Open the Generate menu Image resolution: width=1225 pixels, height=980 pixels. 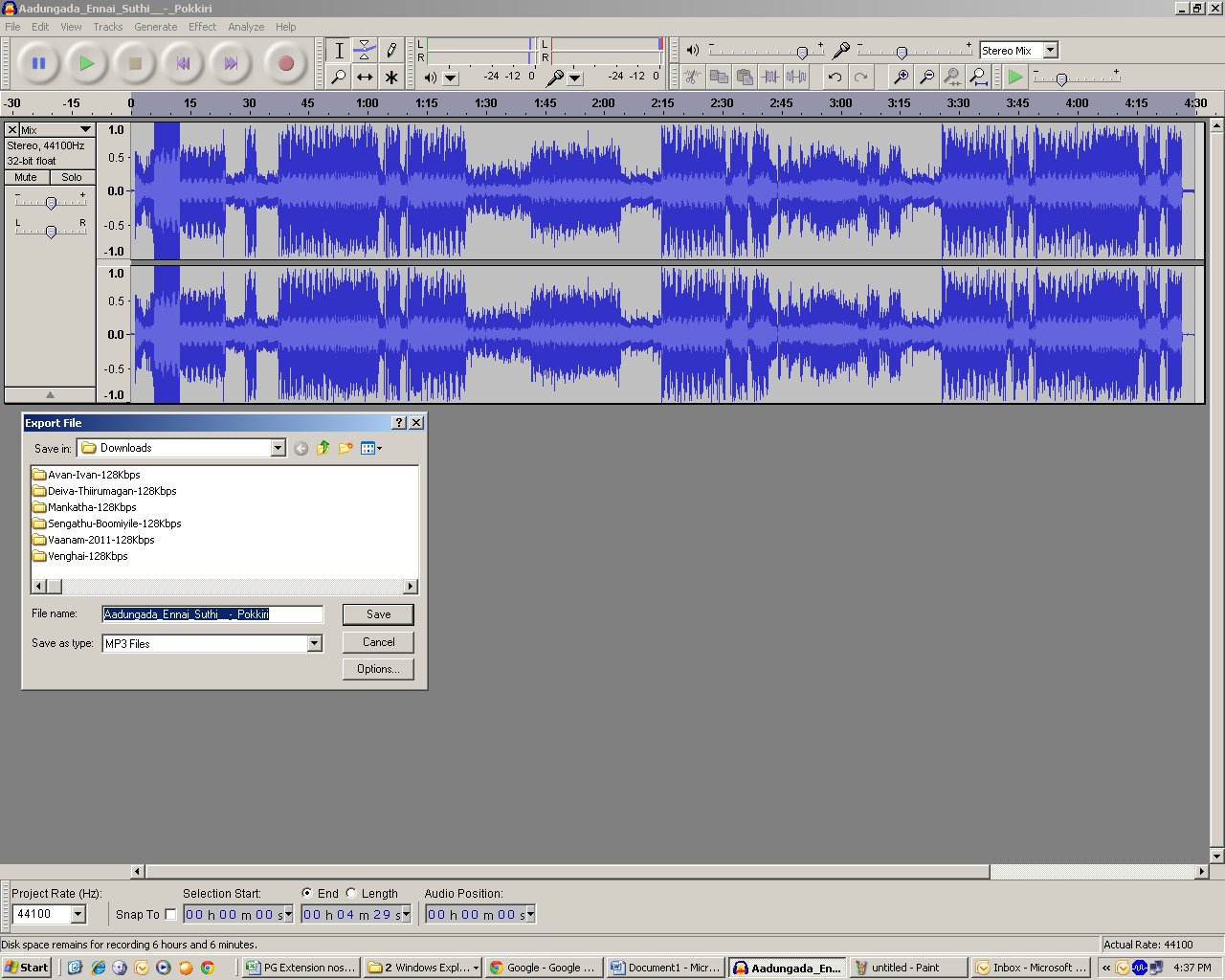155,27
